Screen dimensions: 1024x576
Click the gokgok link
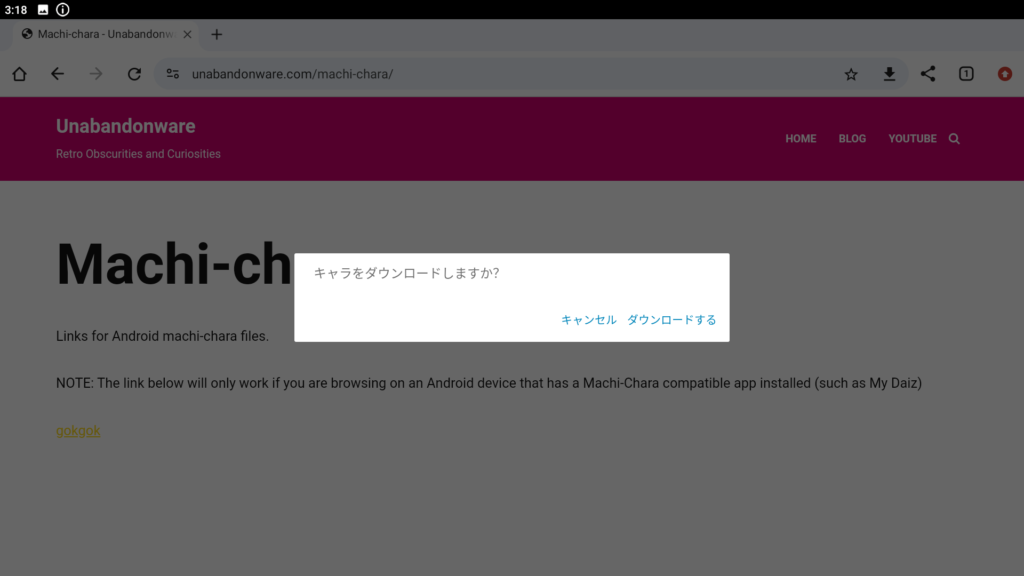[x=78, y=431]
